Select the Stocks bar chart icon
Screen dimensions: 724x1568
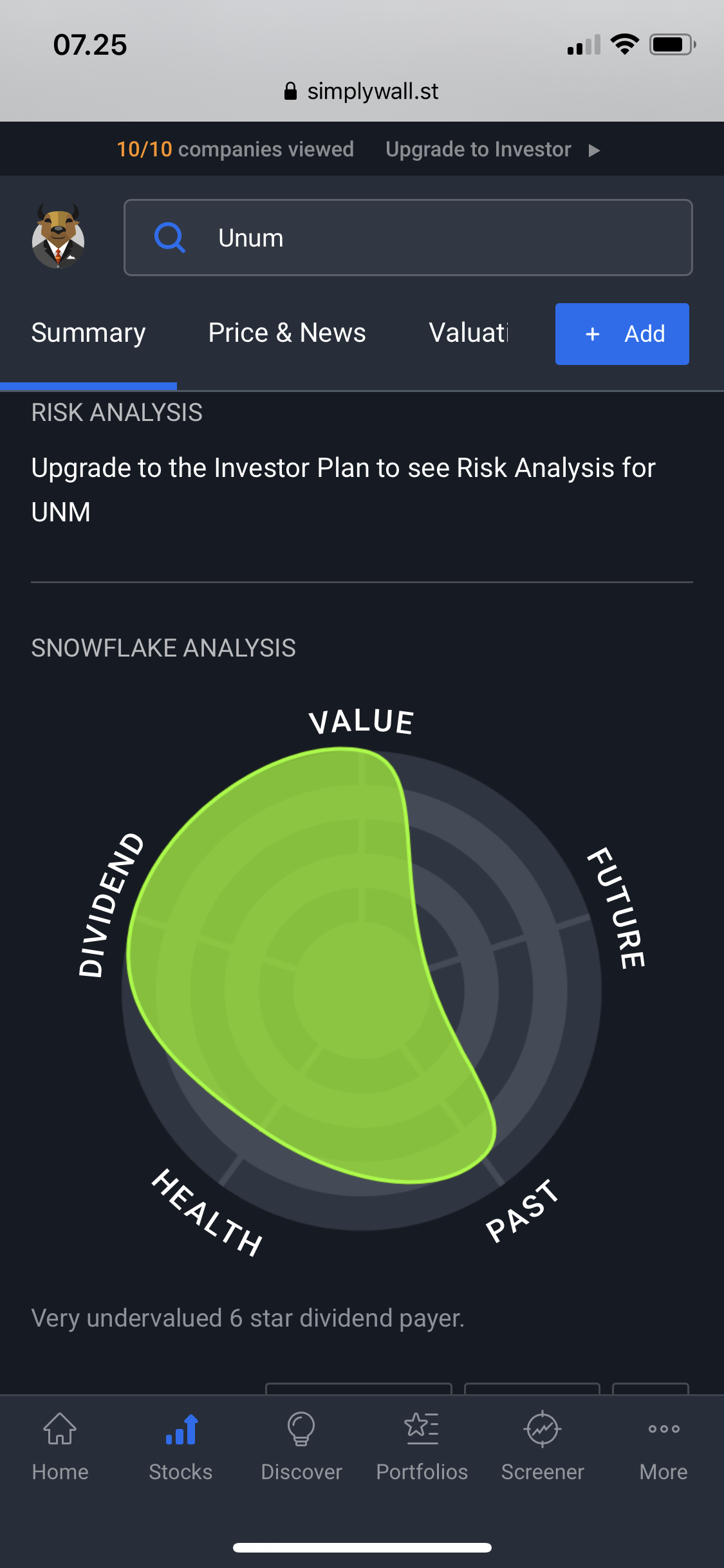pyautogui.click(x=181, y=1429)
